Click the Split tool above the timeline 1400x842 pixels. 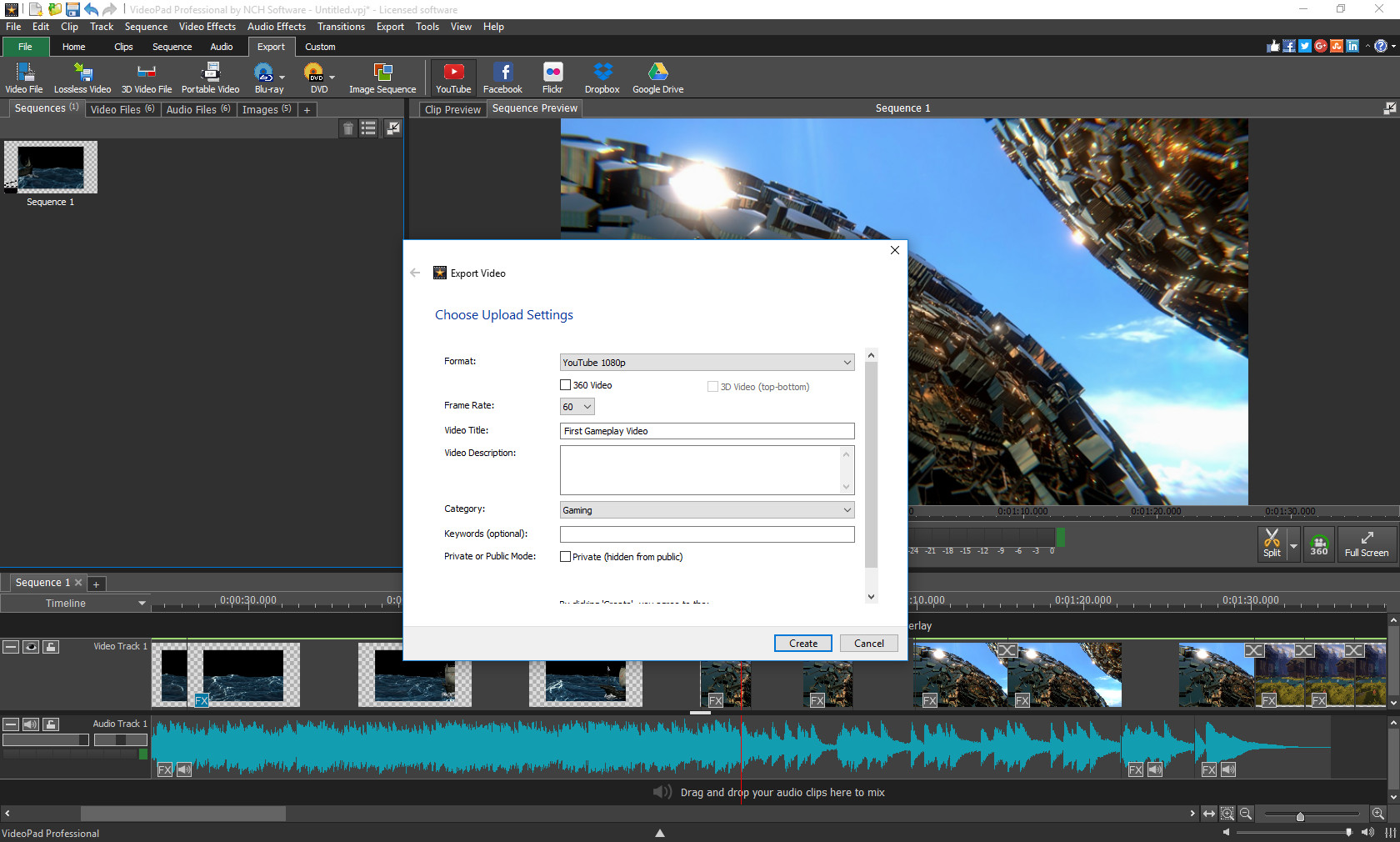(x=1272, y=544)
